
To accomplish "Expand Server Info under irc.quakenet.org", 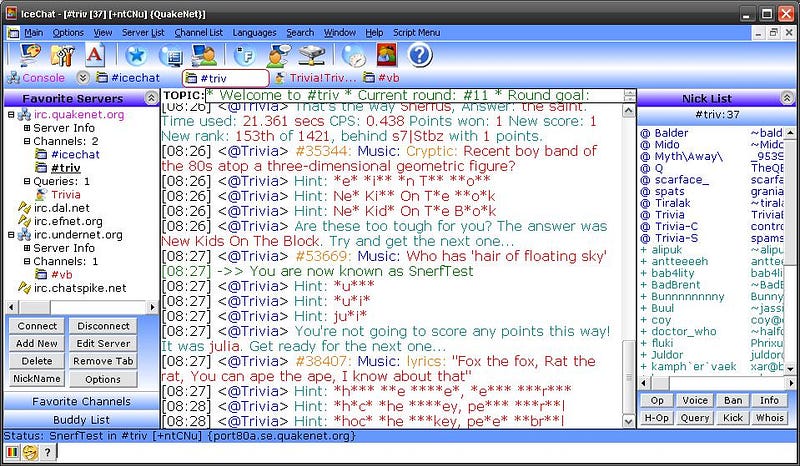I will [x=28, y=128].
